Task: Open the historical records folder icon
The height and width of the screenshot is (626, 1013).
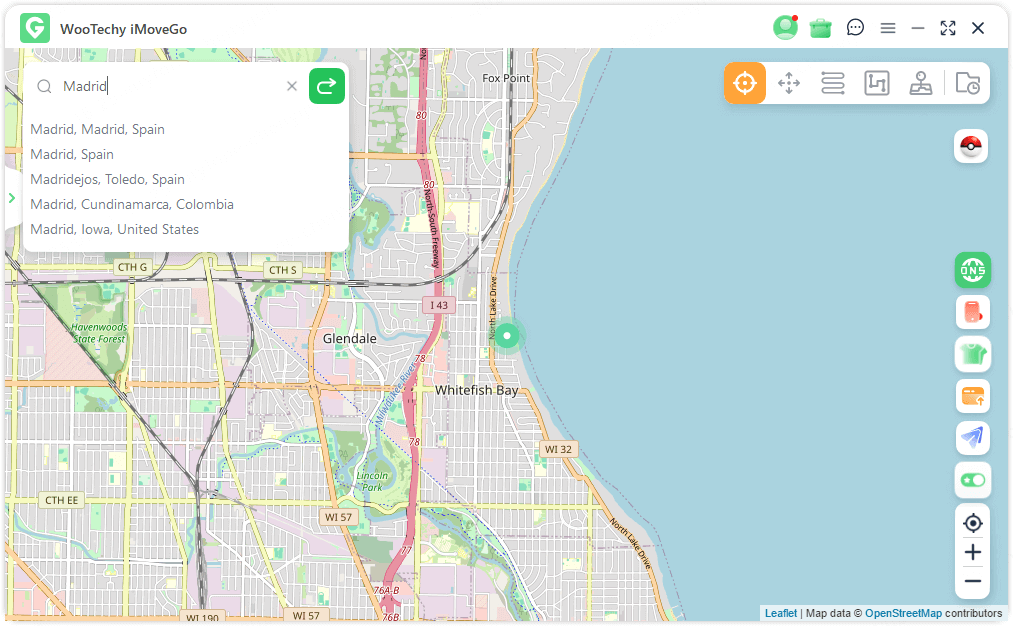Action: [x=967, y=83]
